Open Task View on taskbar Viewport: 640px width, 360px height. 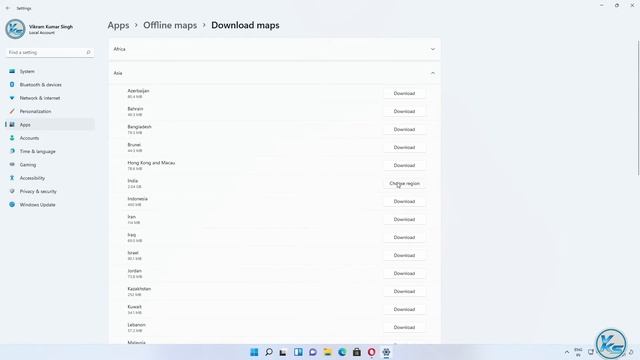click(x=283, y=352)
